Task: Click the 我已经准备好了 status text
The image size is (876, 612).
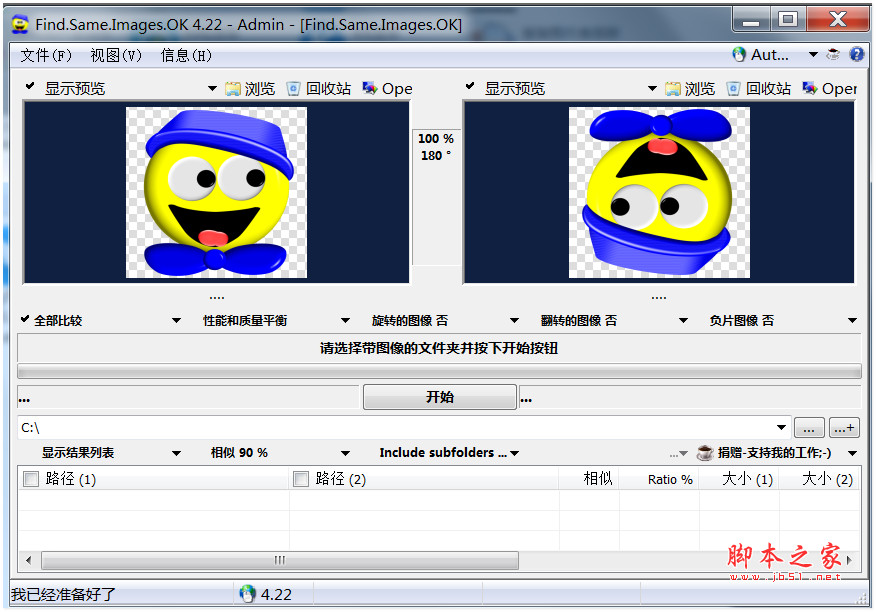Action: 63,594
